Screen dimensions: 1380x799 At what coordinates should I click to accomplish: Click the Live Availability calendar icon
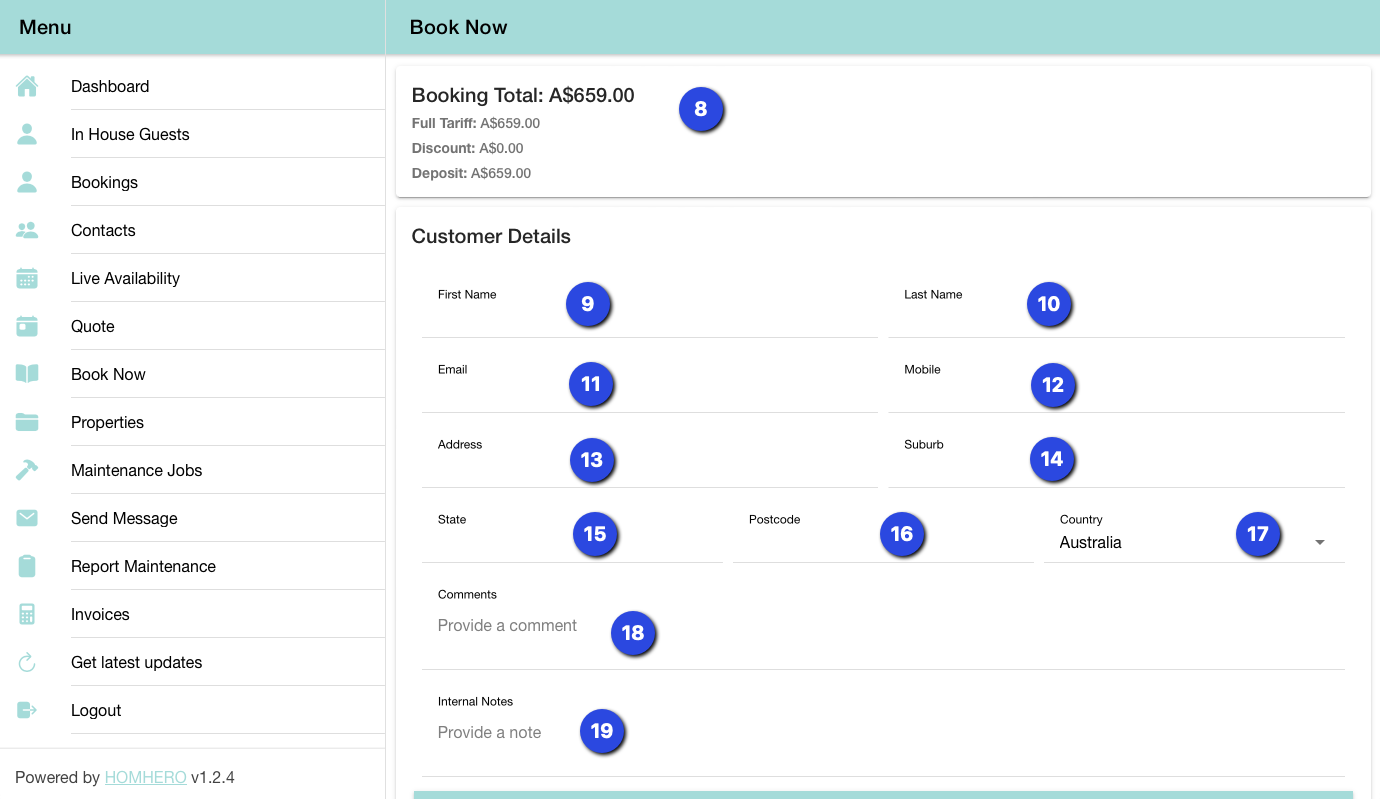27,279
